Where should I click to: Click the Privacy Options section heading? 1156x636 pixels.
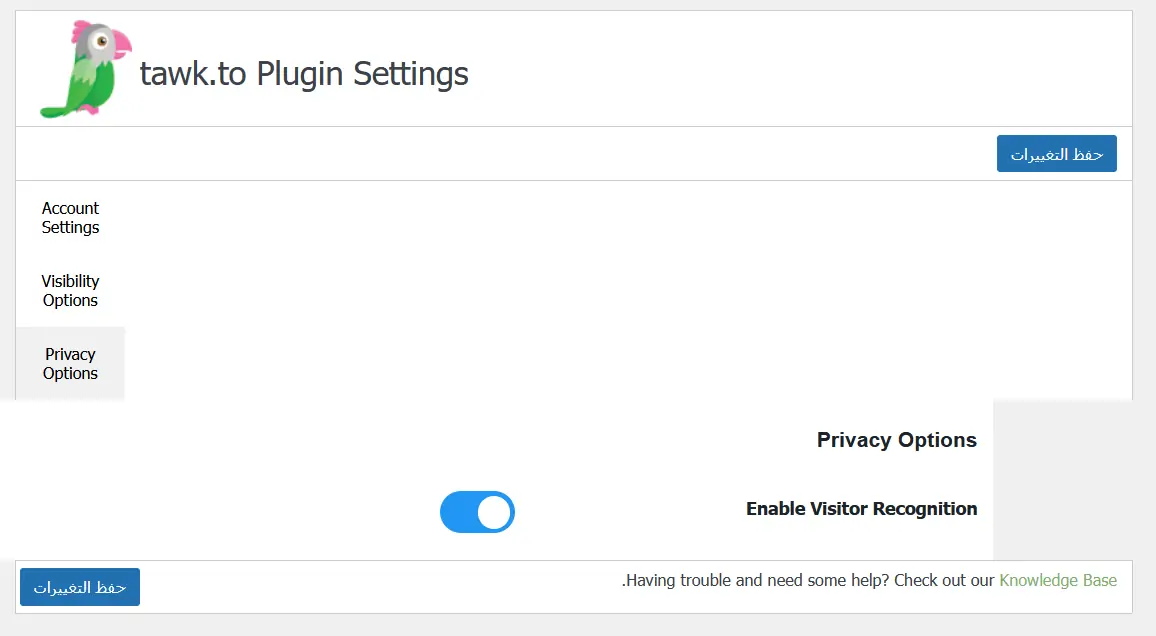[x=896, y=440]
